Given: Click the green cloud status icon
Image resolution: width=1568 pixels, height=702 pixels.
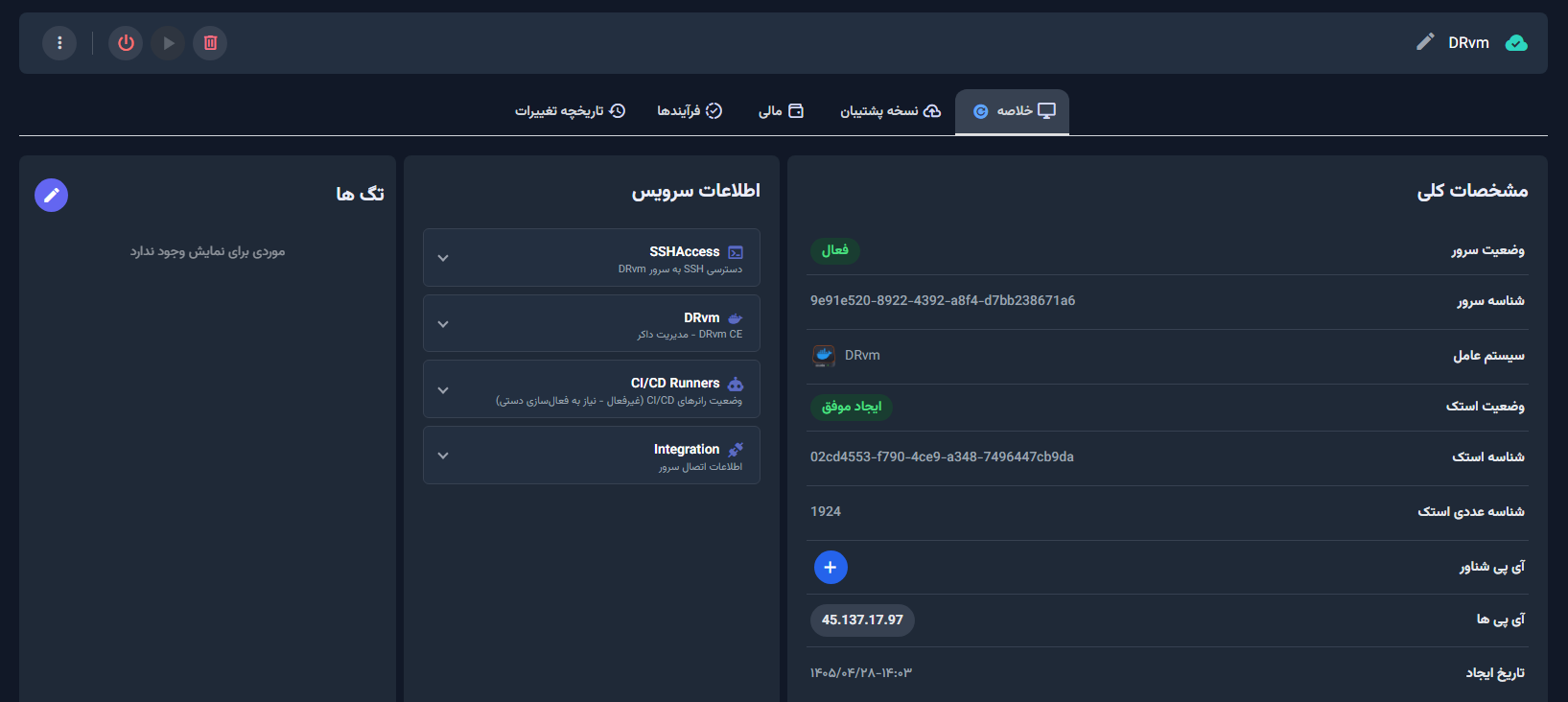Looking at the screenshot, I should pos(1516,43).
